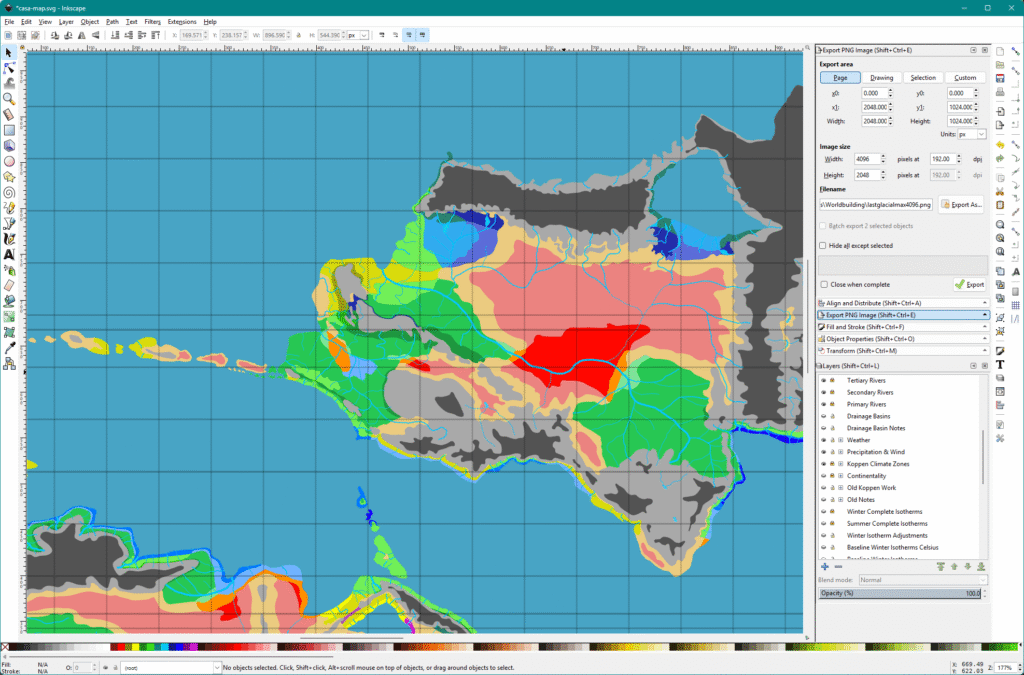
Task: Expand the Weather layer group
Action: pyautogui.click(x=840, y=440)
